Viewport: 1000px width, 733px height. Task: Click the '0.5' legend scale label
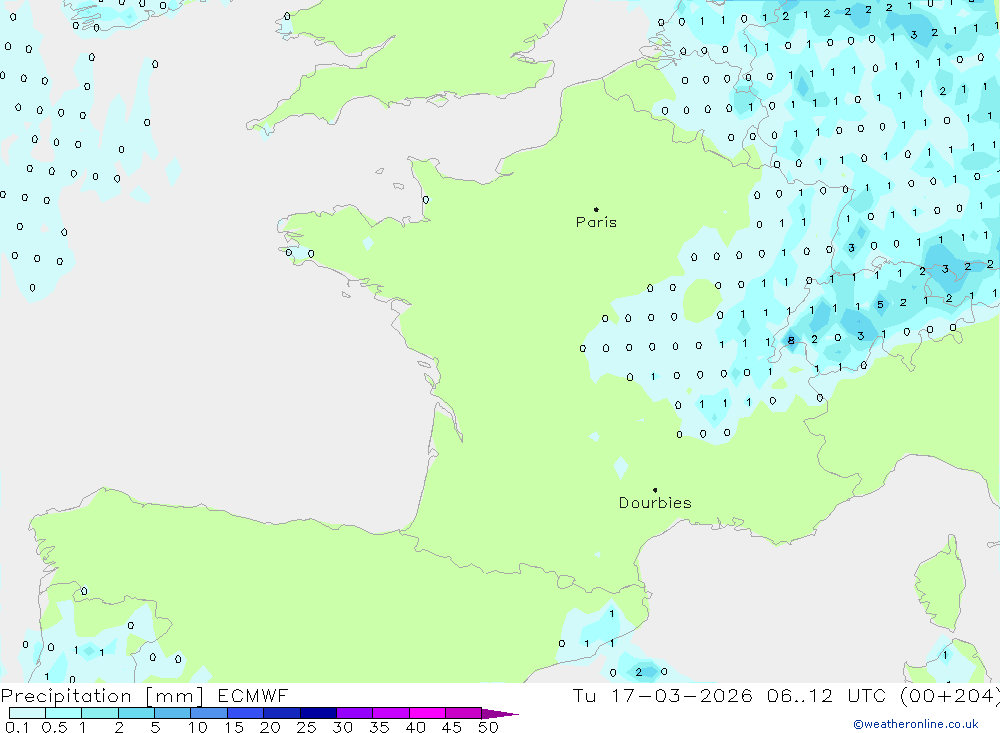click(x=54, y=727)
